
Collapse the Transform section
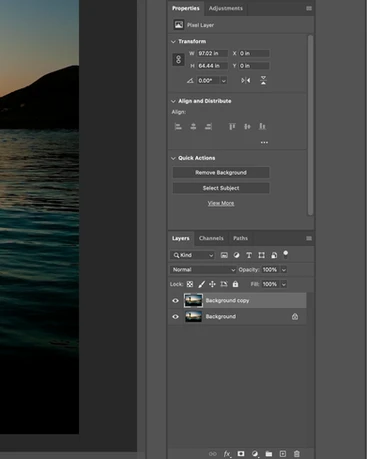pyautogui.click(x=173, y=42)
